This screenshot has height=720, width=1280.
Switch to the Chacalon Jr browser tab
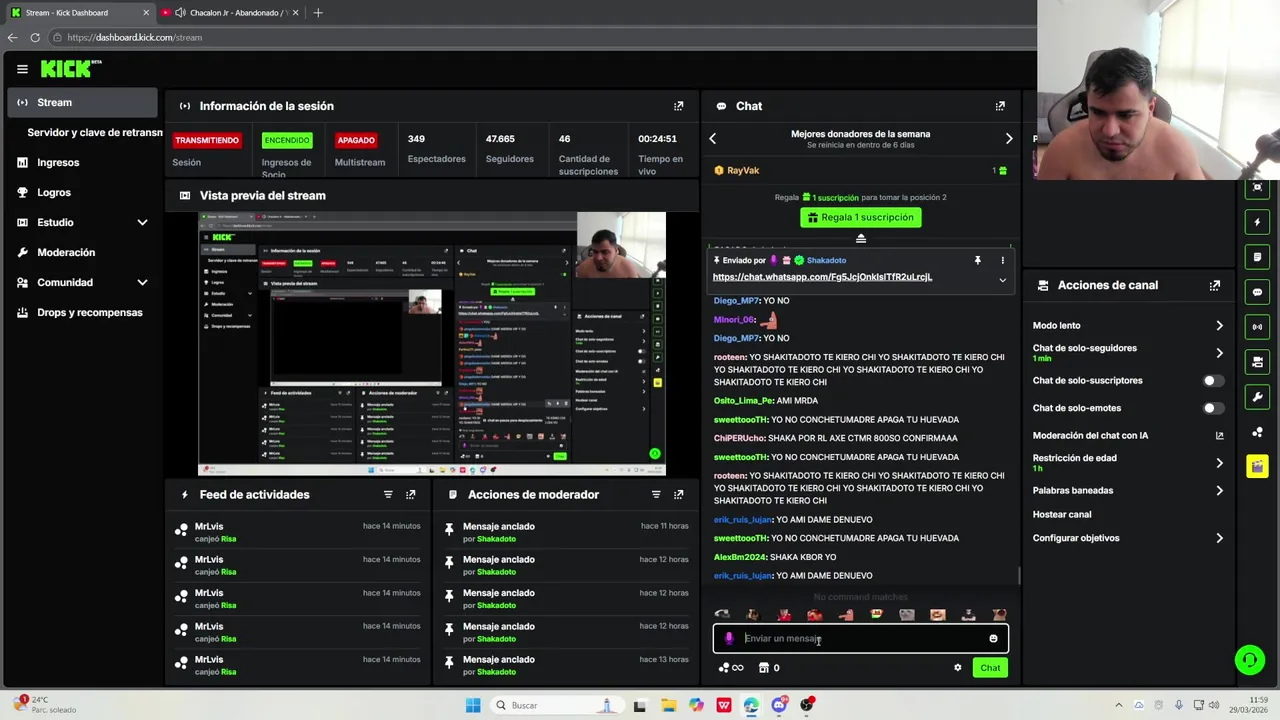(x=230, y=13)
